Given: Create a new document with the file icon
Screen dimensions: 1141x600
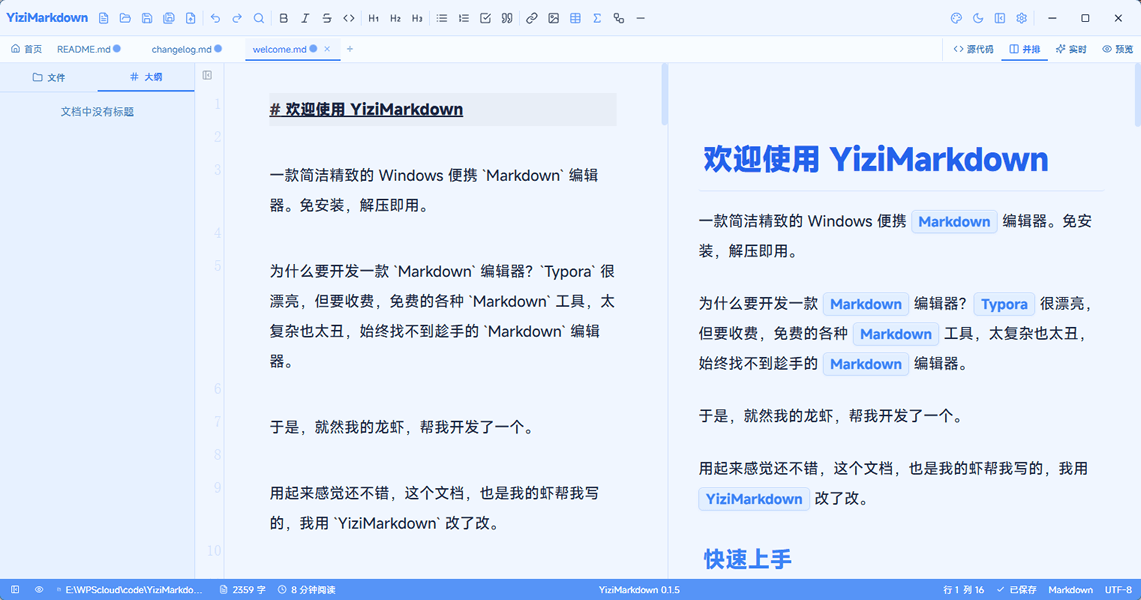Looking at the screenshot, I should pos(103,18).
